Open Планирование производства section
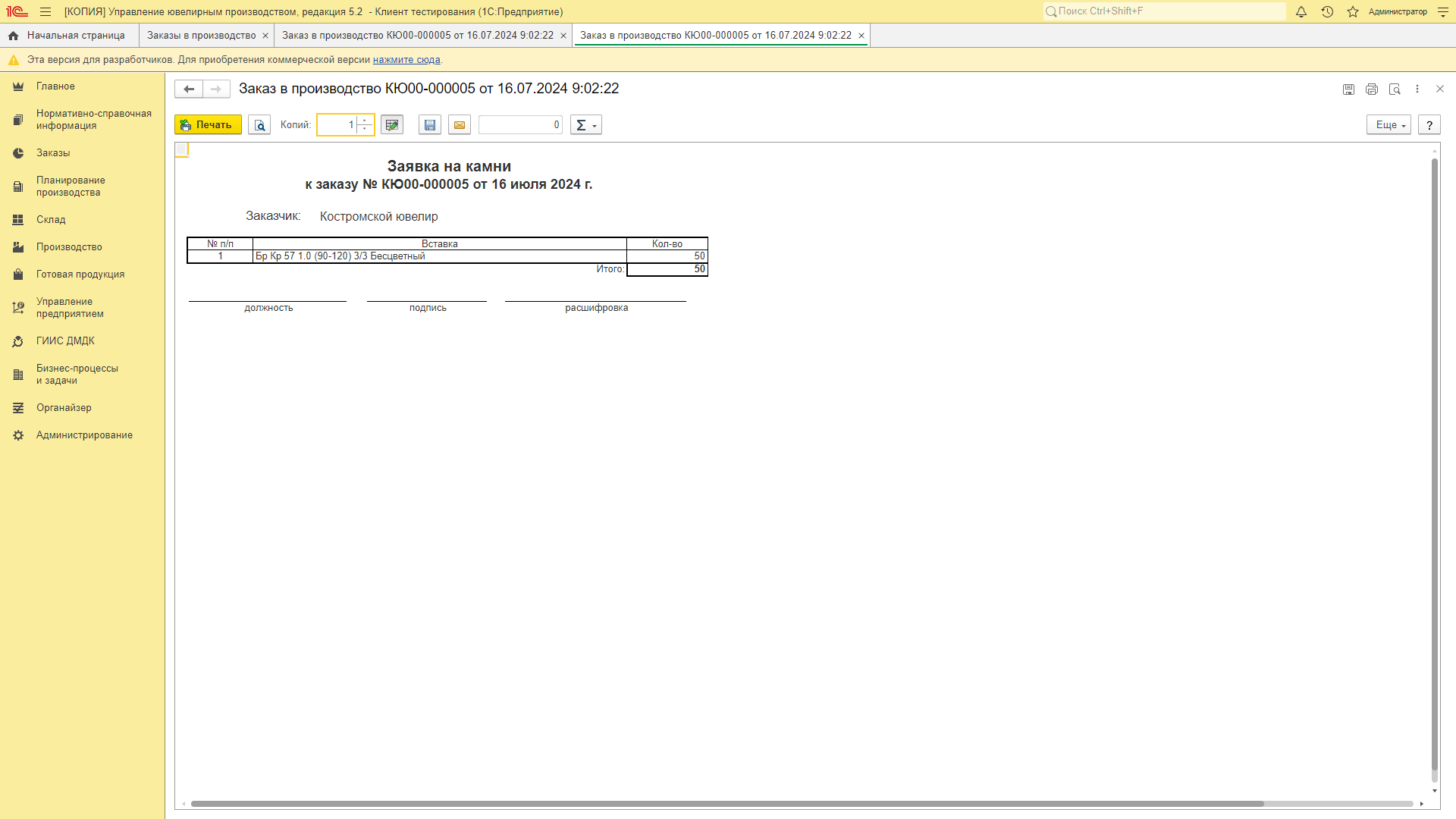 [x=82, y=187]
